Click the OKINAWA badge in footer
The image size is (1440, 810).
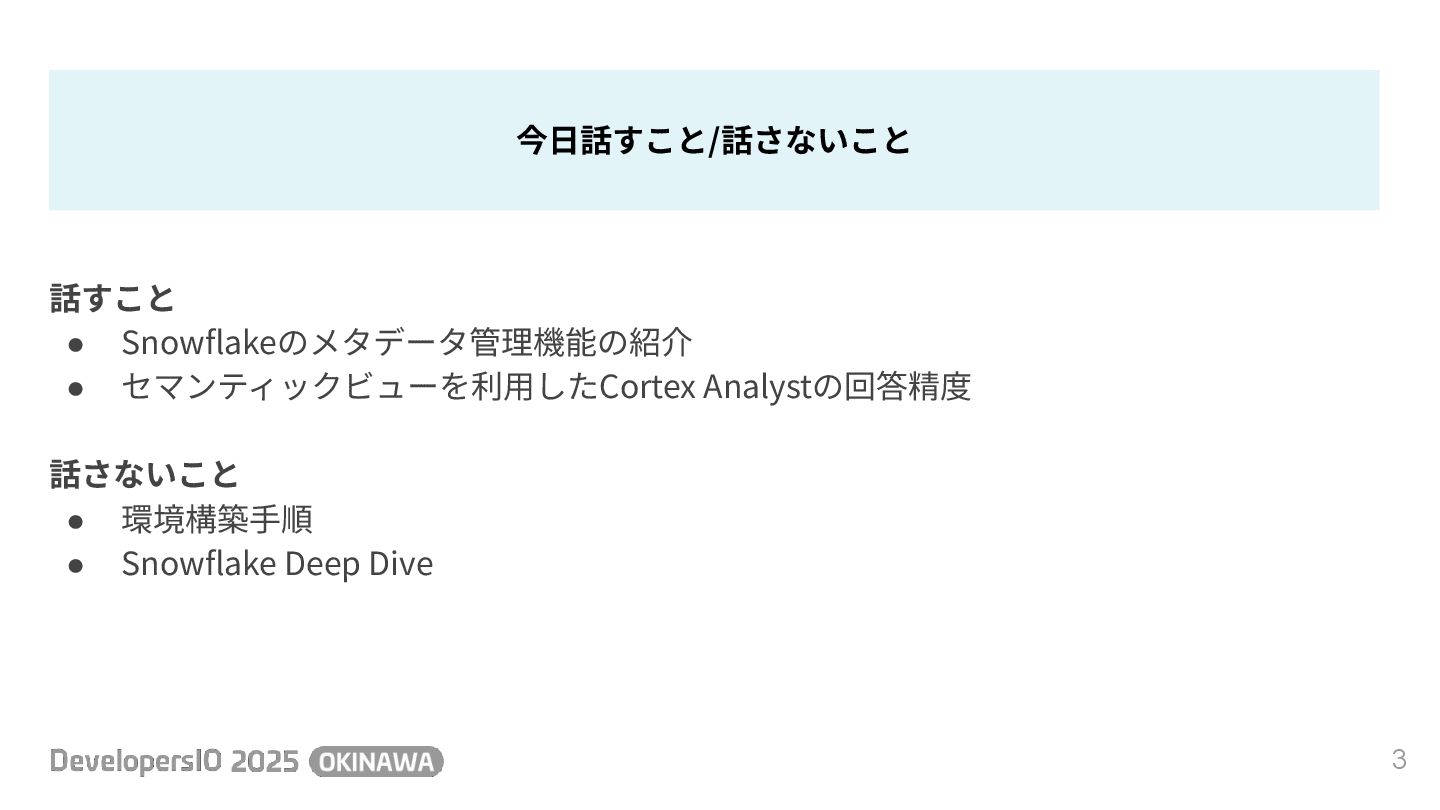377,762
